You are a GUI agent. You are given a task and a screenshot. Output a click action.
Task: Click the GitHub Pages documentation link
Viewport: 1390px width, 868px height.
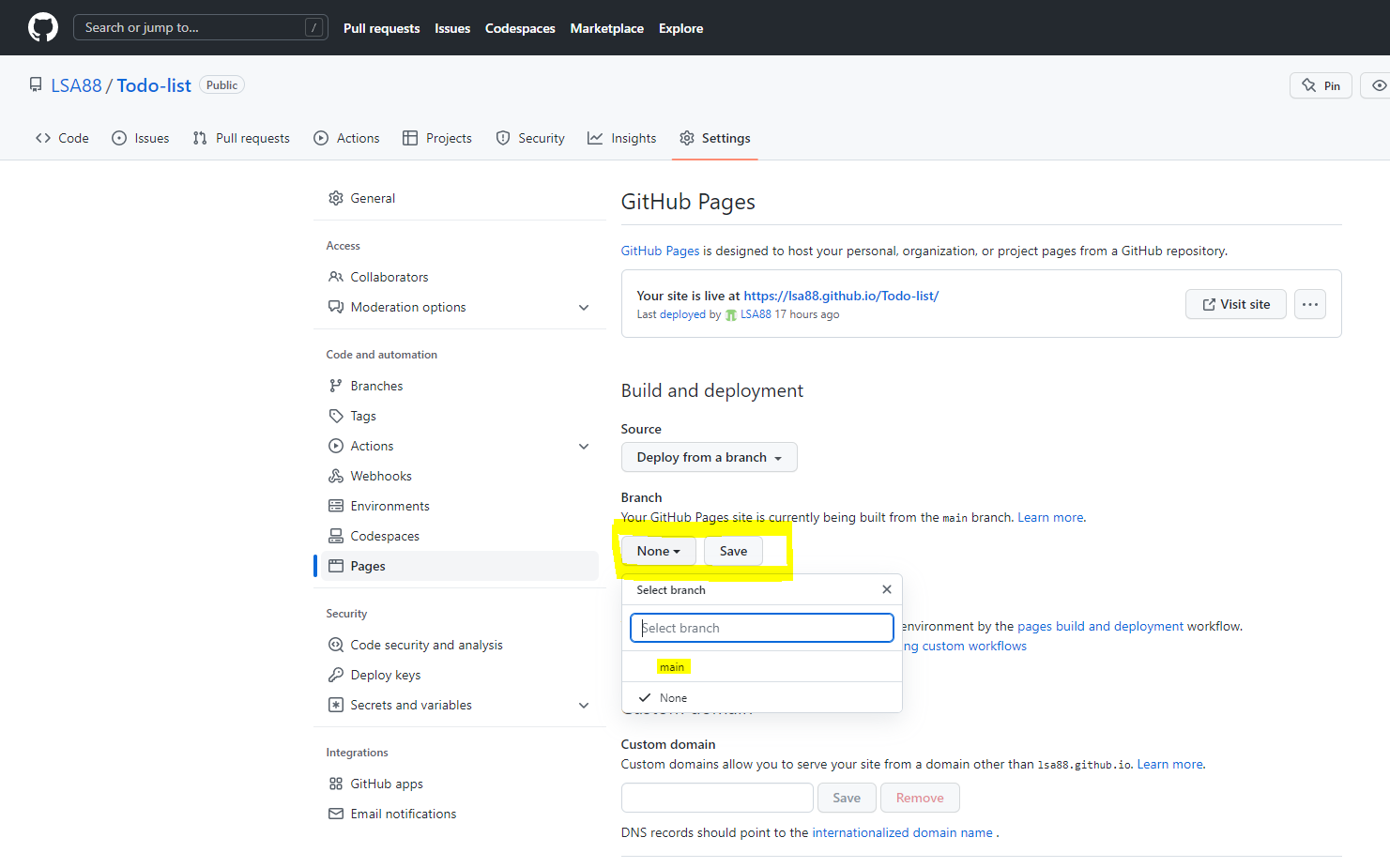[x=660, y=251]
